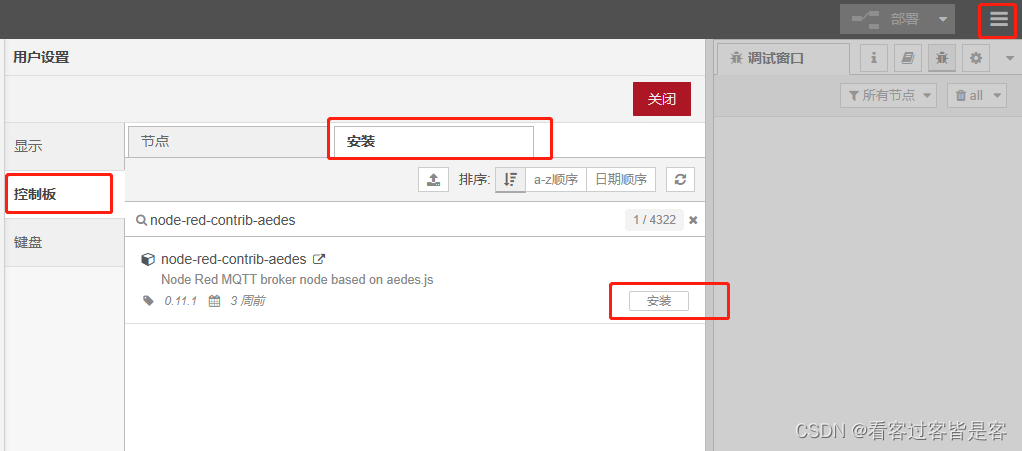
Task: Click the version tag icon
Action: coord(149,301)
